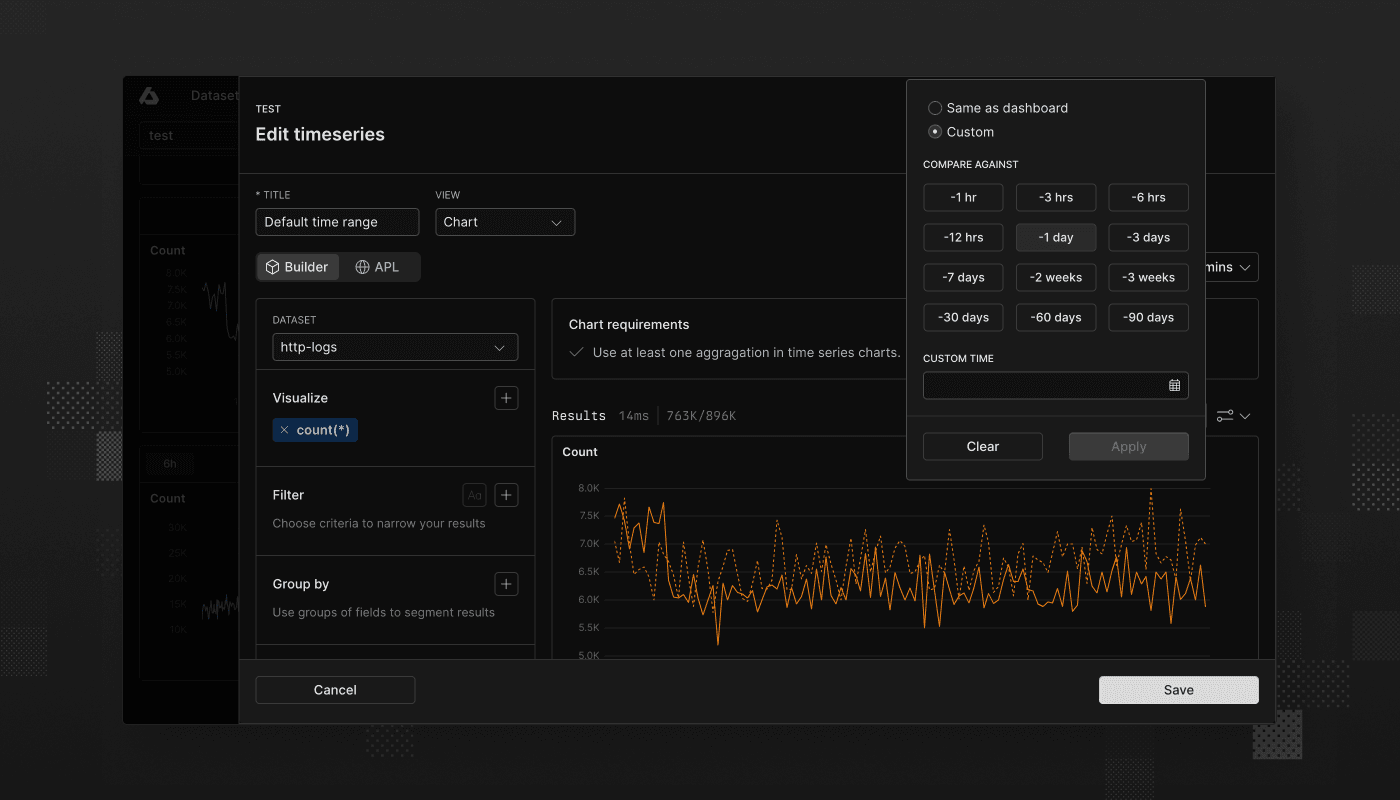The height and width of the screenshot is (800, 1400).
Task: Switch to the APL tab
Action: [x=380, y=266]
